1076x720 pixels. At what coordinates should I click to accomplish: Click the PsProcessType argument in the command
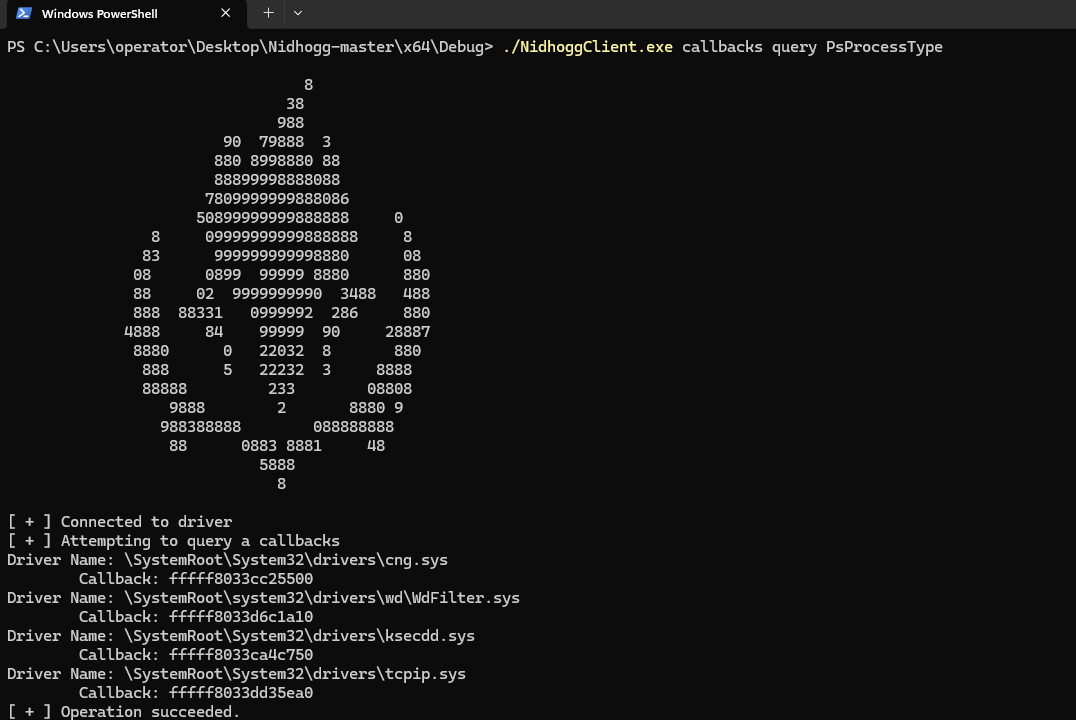point(884,47)
